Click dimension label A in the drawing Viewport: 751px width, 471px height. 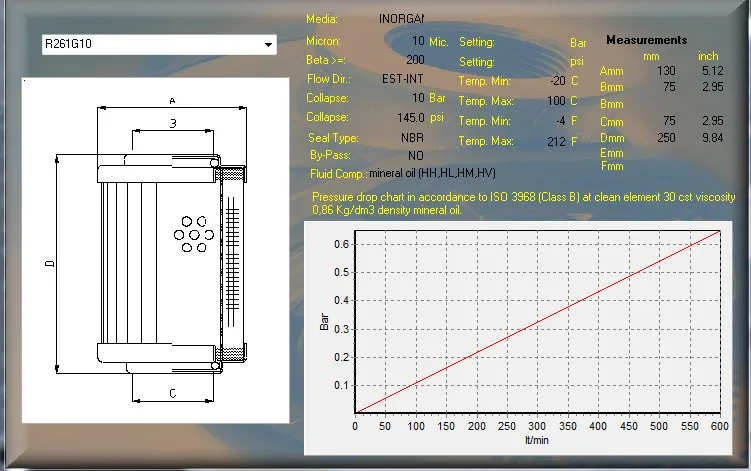pyautogui.click(x=172, y=101)
